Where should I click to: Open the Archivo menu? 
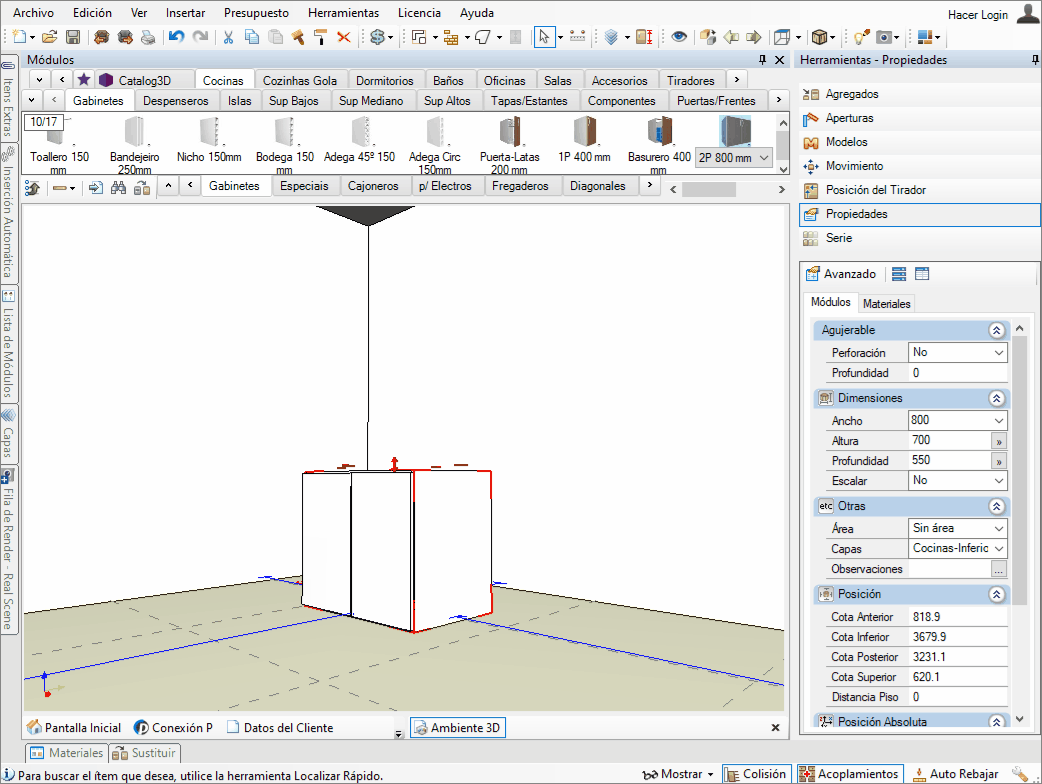33,13
